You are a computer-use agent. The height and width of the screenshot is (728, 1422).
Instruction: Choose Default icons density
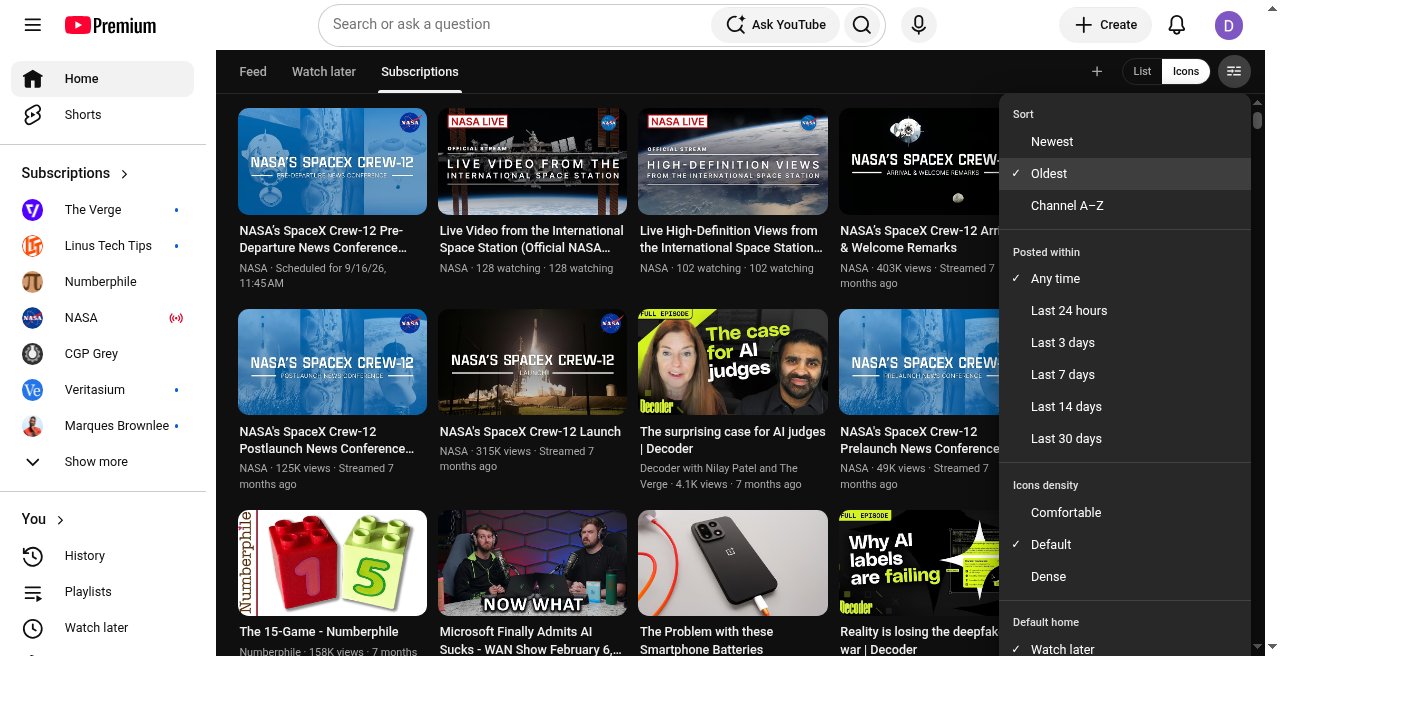coord(1125,545)
